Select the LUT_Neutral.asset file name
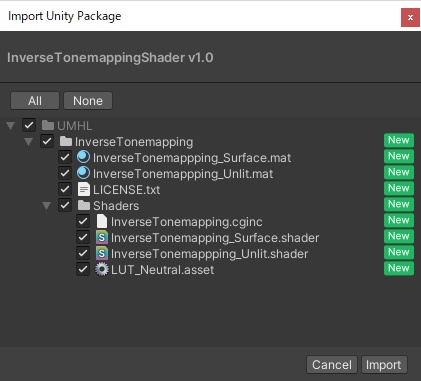The height and width of the screenshot is (381, 421). (163, 270)
